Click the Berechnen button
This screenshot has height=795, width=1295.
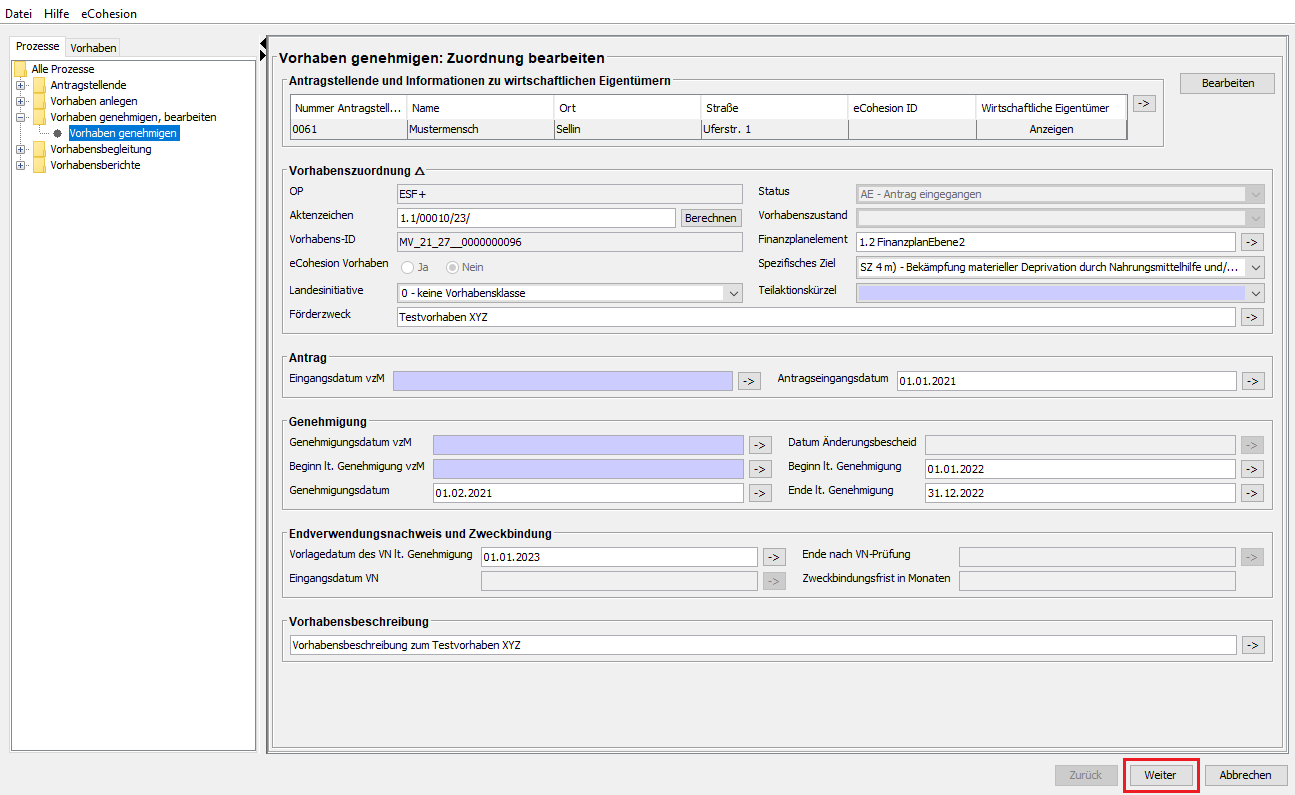(x=711, y=218)
